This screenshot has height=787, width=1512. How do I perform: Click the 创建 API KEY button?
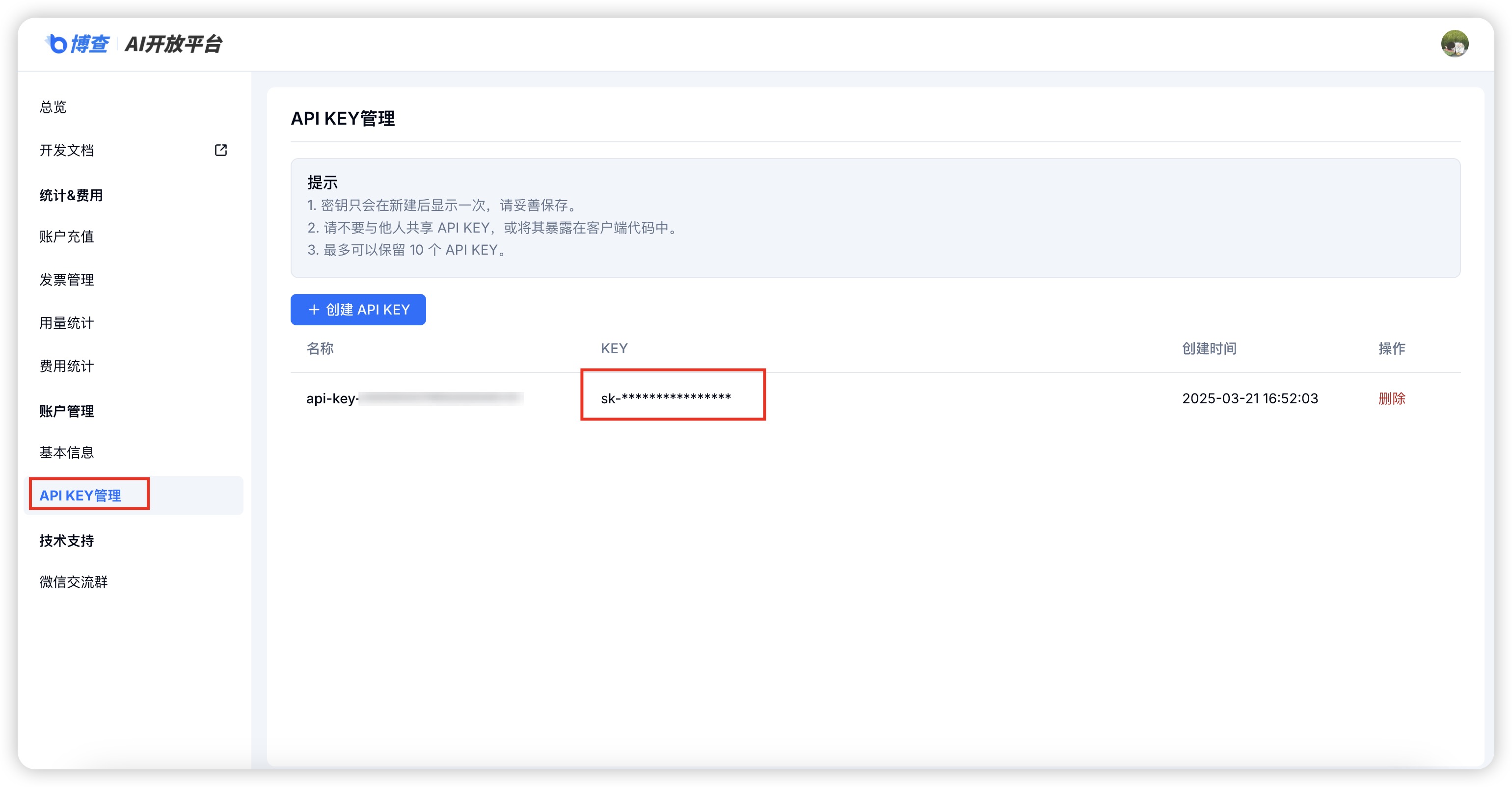click(358, 310)
